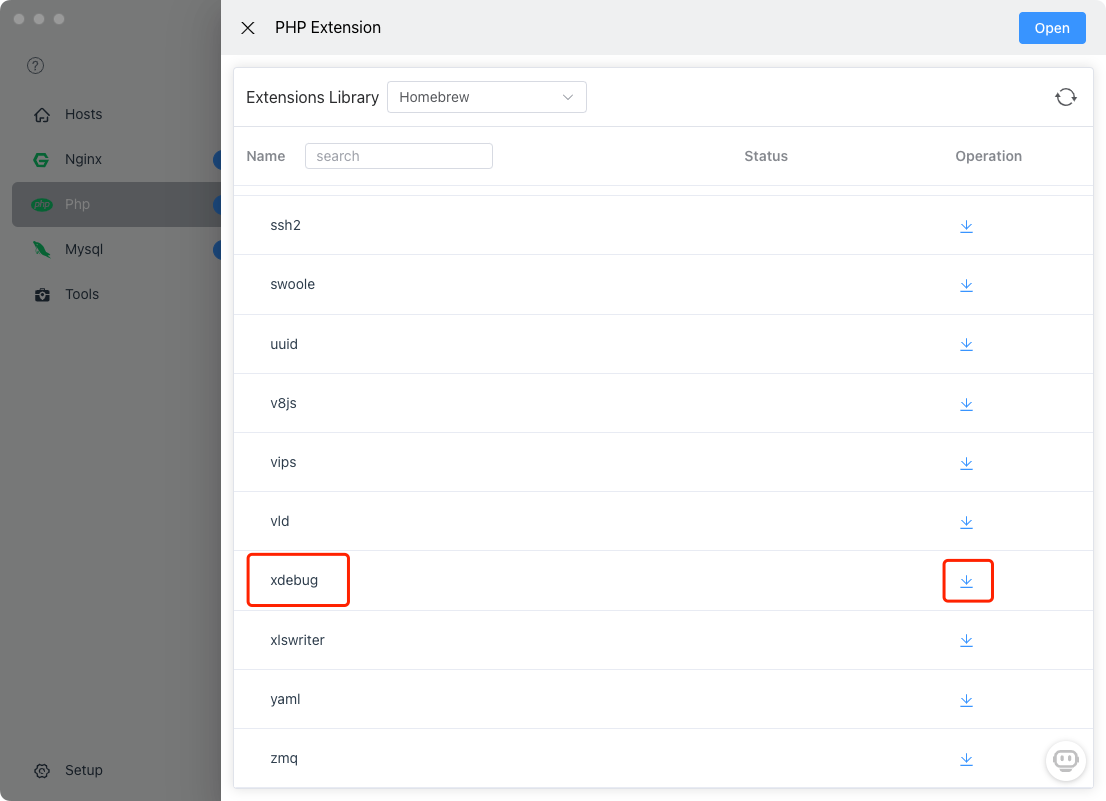Click the green php logo icon
The height and width of the screenshot is (801, 1106).
42,204
